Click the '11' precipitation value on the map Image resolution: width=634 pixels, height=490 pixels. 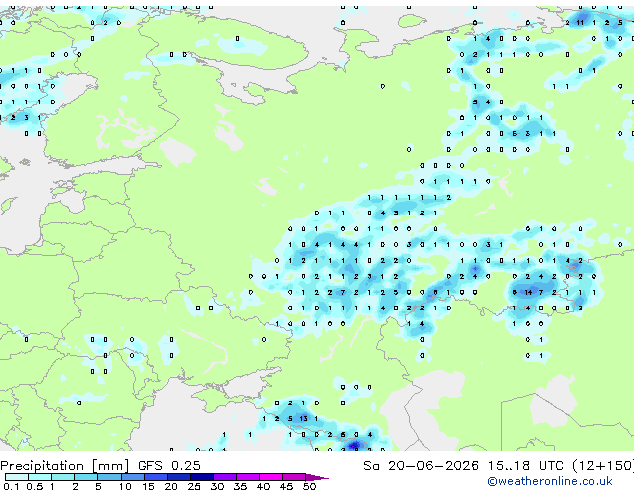tap(580, 23)
